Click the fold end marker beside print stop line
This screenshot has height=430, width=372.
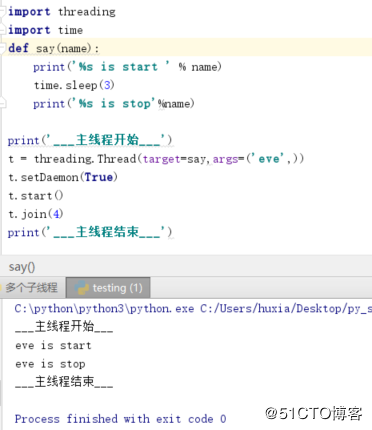pyautogui.click(x=2, y=103)
